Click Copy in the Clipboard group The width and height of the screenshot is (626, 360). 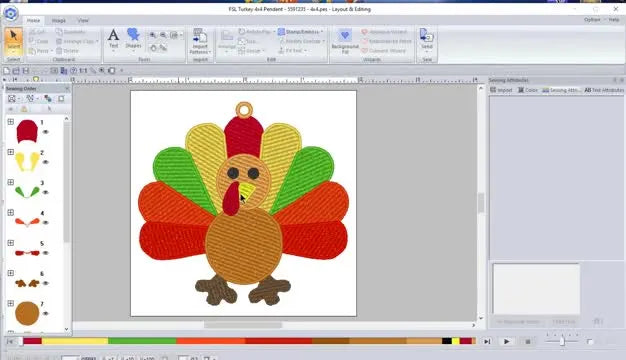[39, 41]
